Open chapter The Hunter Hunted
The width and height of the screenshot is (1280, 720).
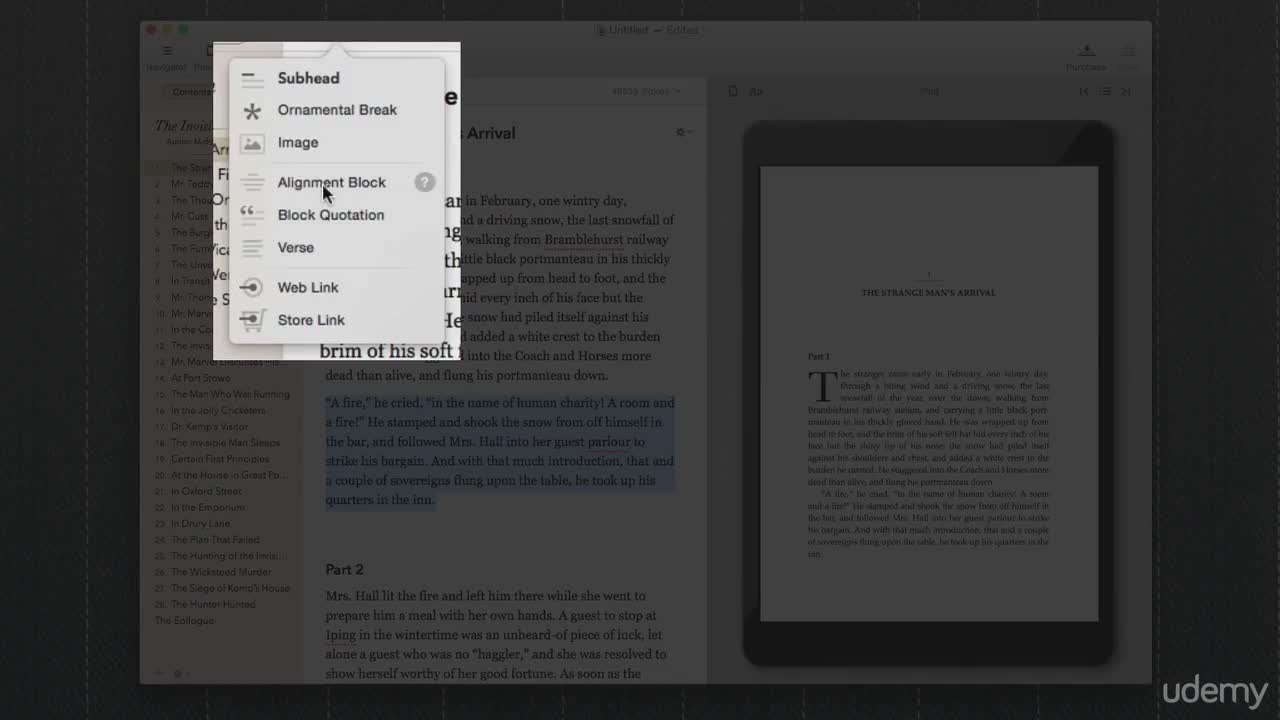[213, 604]
